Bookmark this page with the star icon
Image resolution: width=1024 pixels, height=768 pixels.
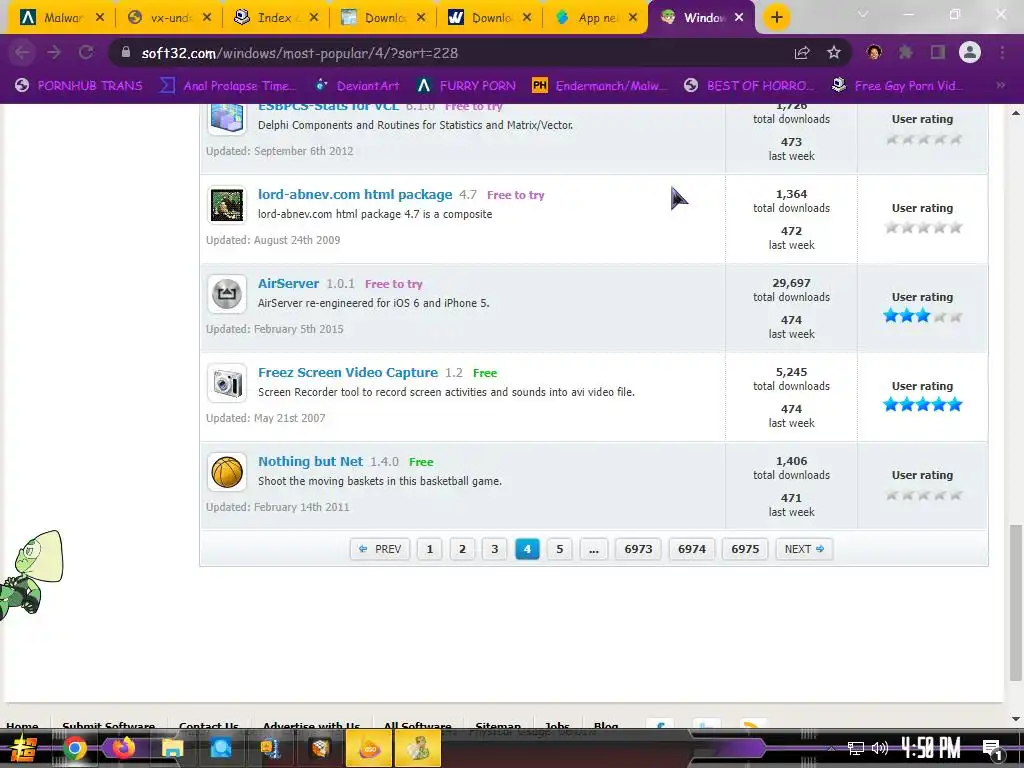(834, 53)
